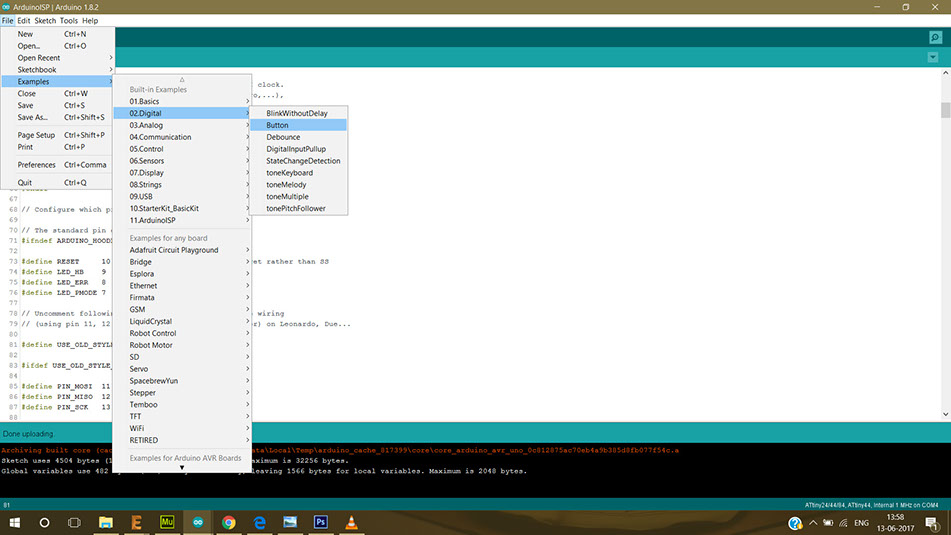Open the 09.USB examples entry
The height and width of the screenshot is (535, 951).
click(182, 197)
